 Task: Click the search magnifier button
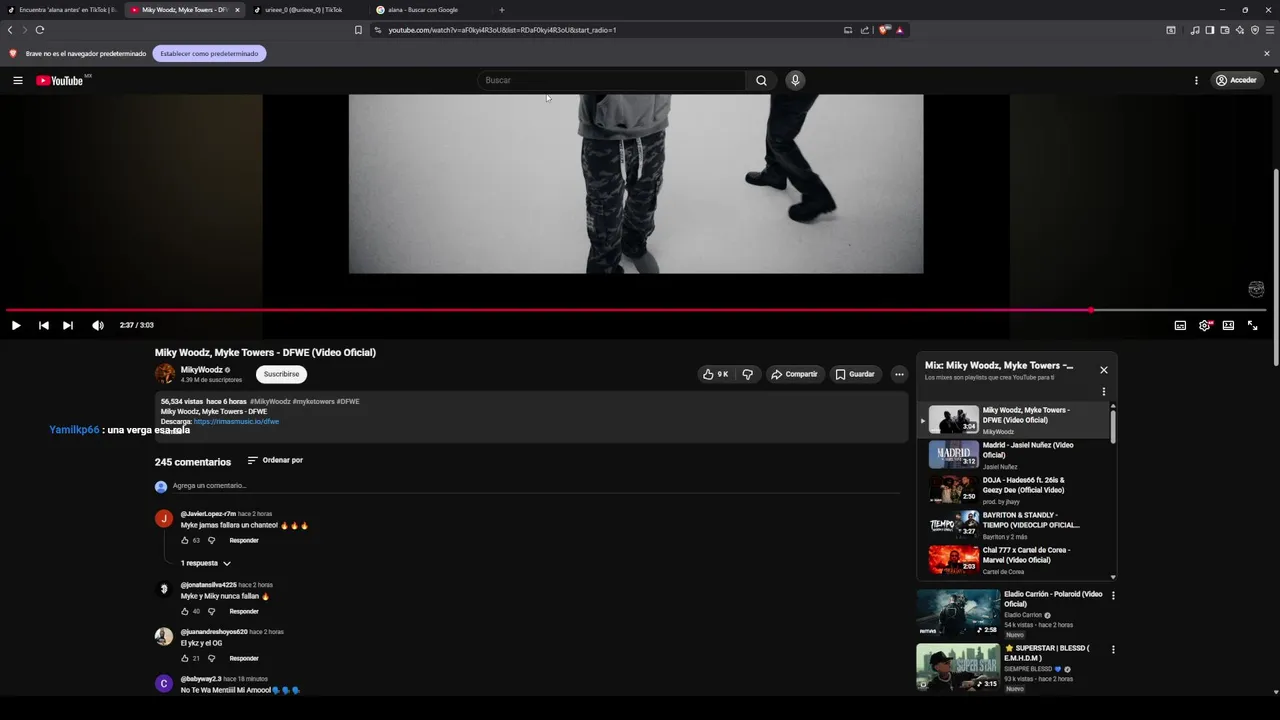(761, 80)
